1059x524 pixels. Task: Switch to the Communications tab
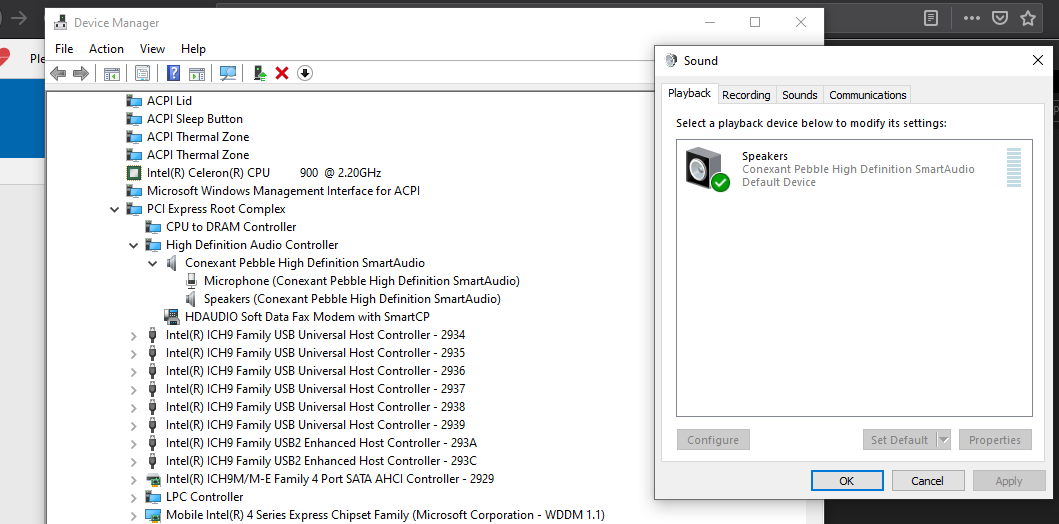point(868,95)
